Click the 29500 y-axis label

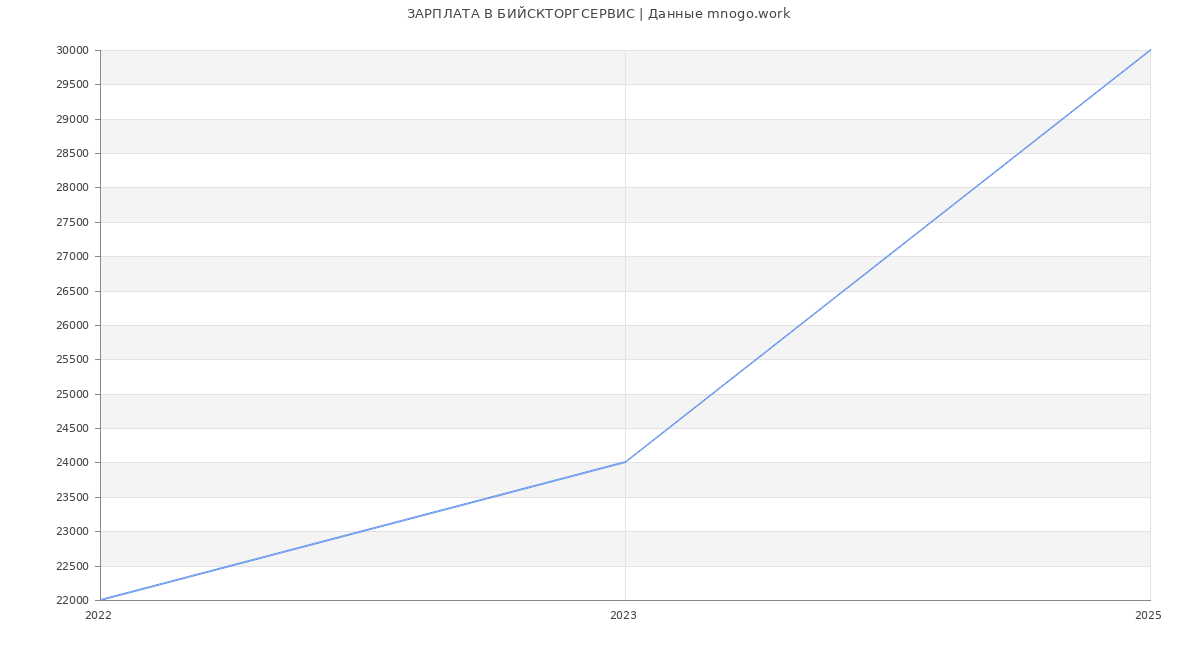click(72, 85)
